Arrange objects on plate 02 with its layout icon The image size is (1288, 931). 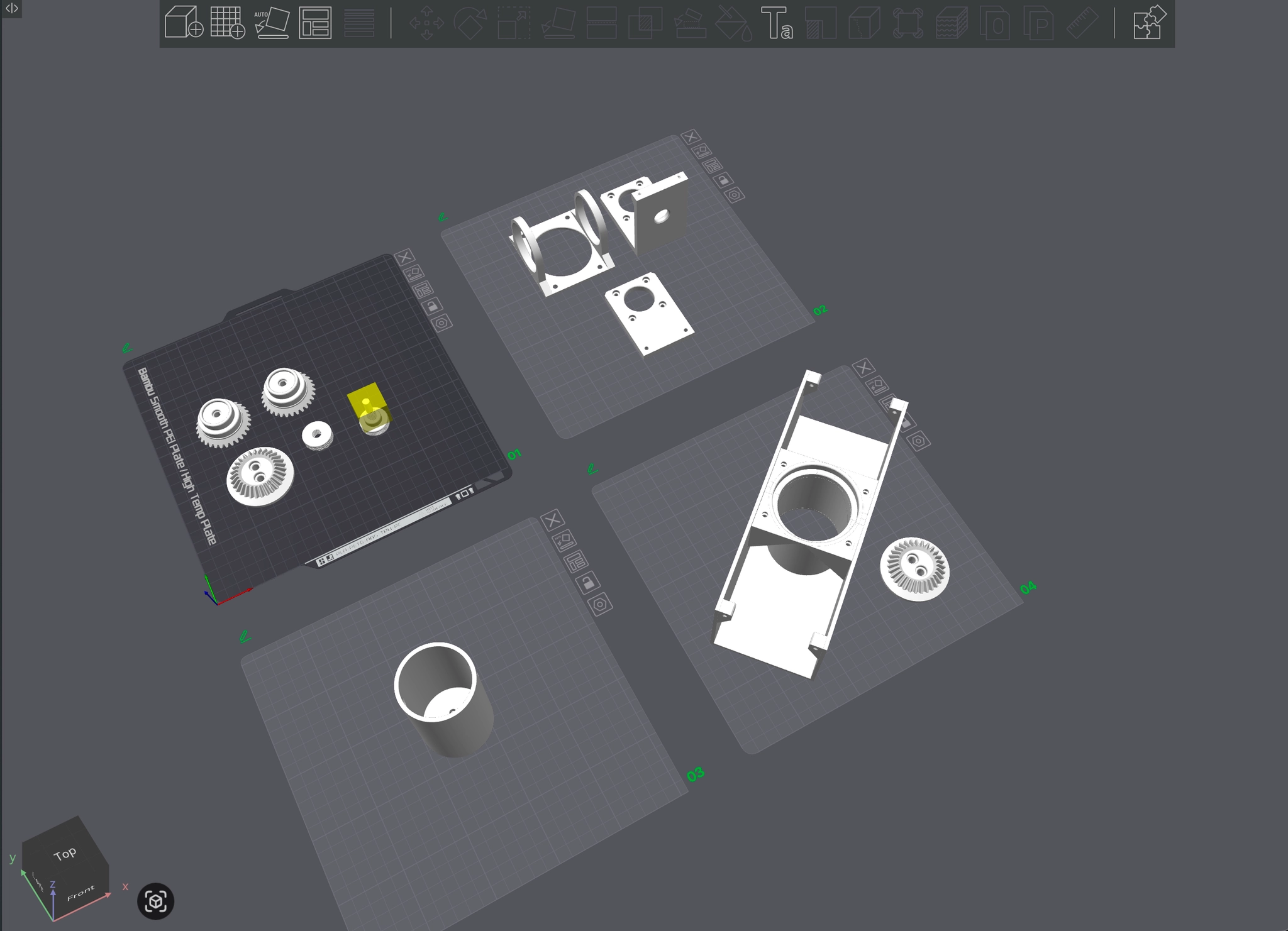(x=713, y=165)
